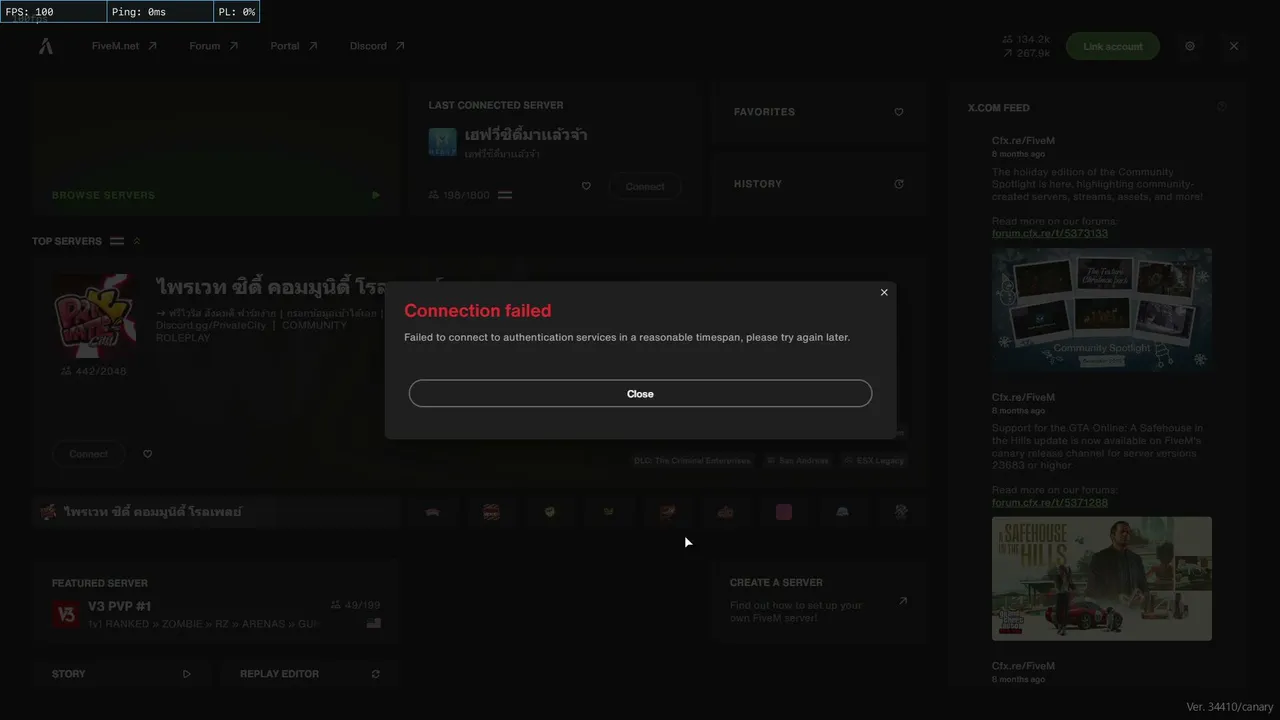Click the 198/1800 player count

[459, 195]
